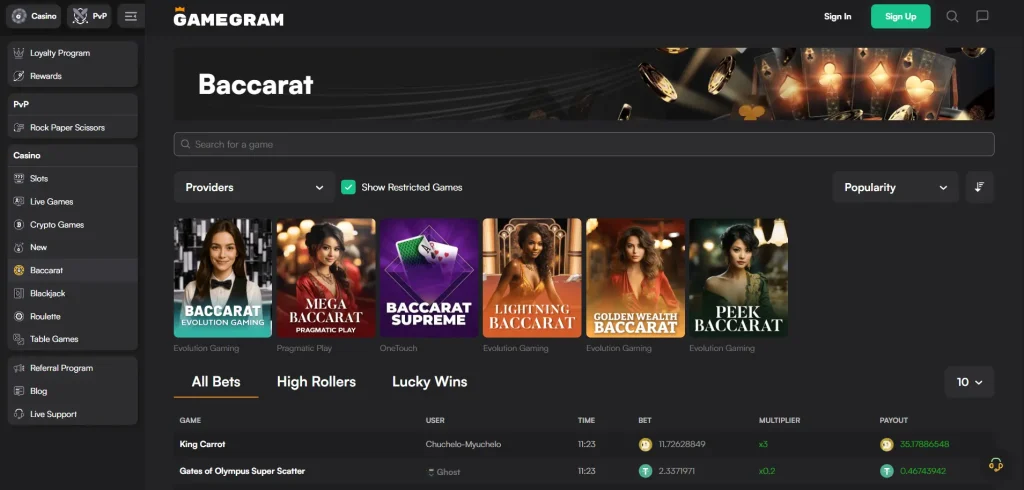
Task: Open the headset live support floating icon
Action: [x=995, y=464]
